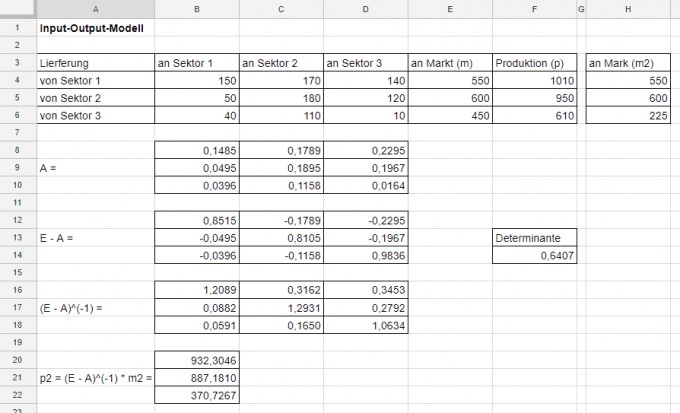This screenshot has height=413, width=680.
Task: Select the cell with value 0,8105
Action: point(281,238)
